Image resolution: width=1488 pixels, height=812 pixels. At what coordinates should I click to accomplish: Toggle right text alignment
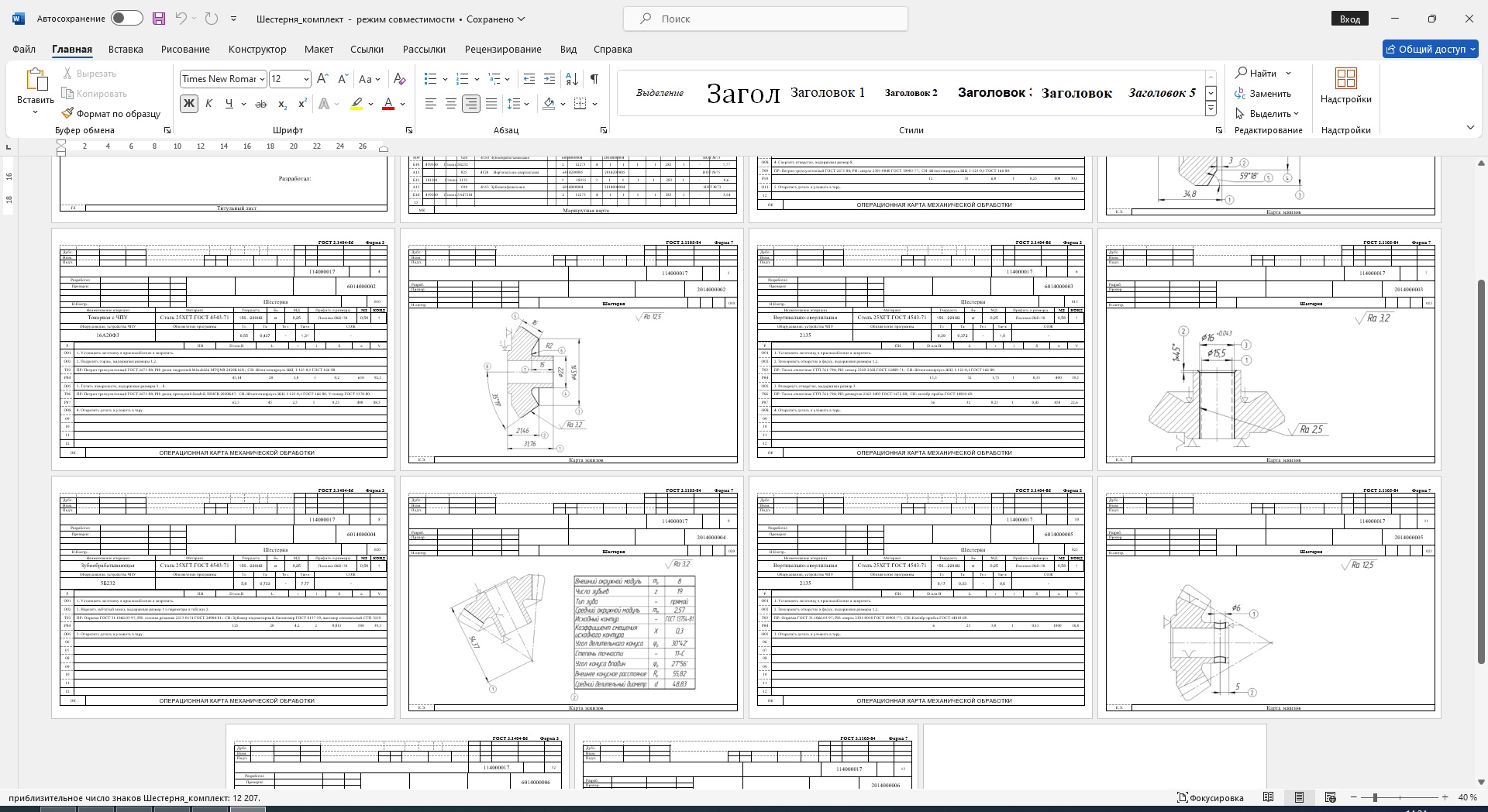(x=470, y=104)
